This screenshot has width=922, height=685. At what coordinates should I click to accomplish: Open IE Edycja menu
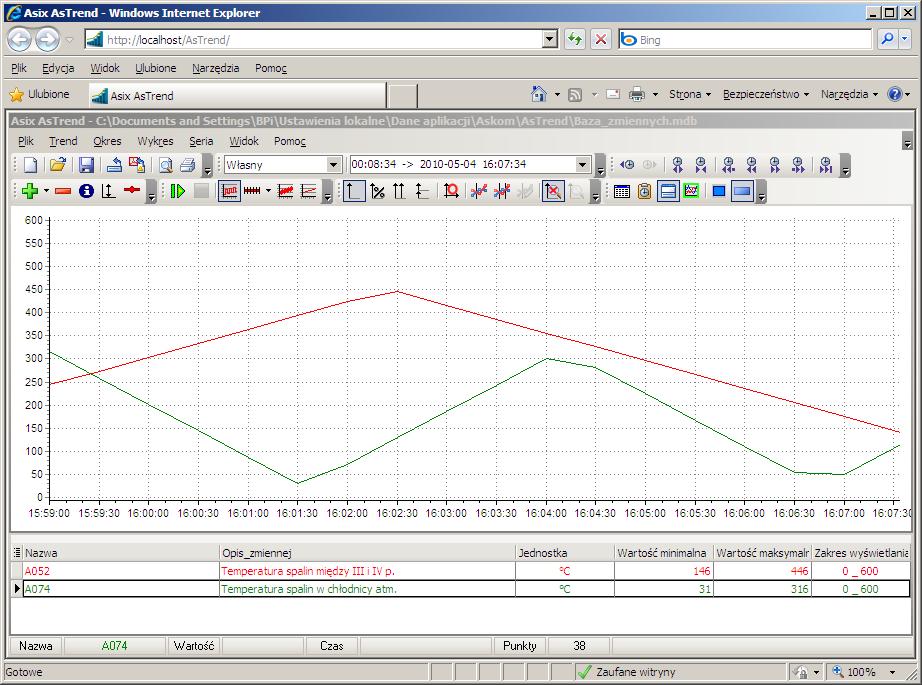[x=58, y=68]
